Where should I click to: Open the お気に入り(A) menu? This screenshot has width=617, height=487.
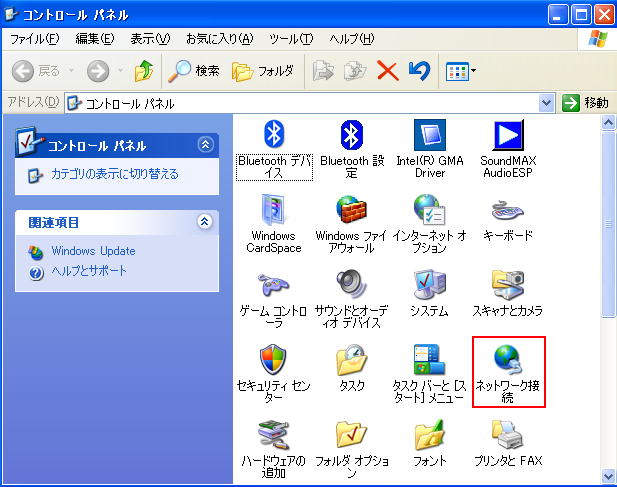point(220,39)
